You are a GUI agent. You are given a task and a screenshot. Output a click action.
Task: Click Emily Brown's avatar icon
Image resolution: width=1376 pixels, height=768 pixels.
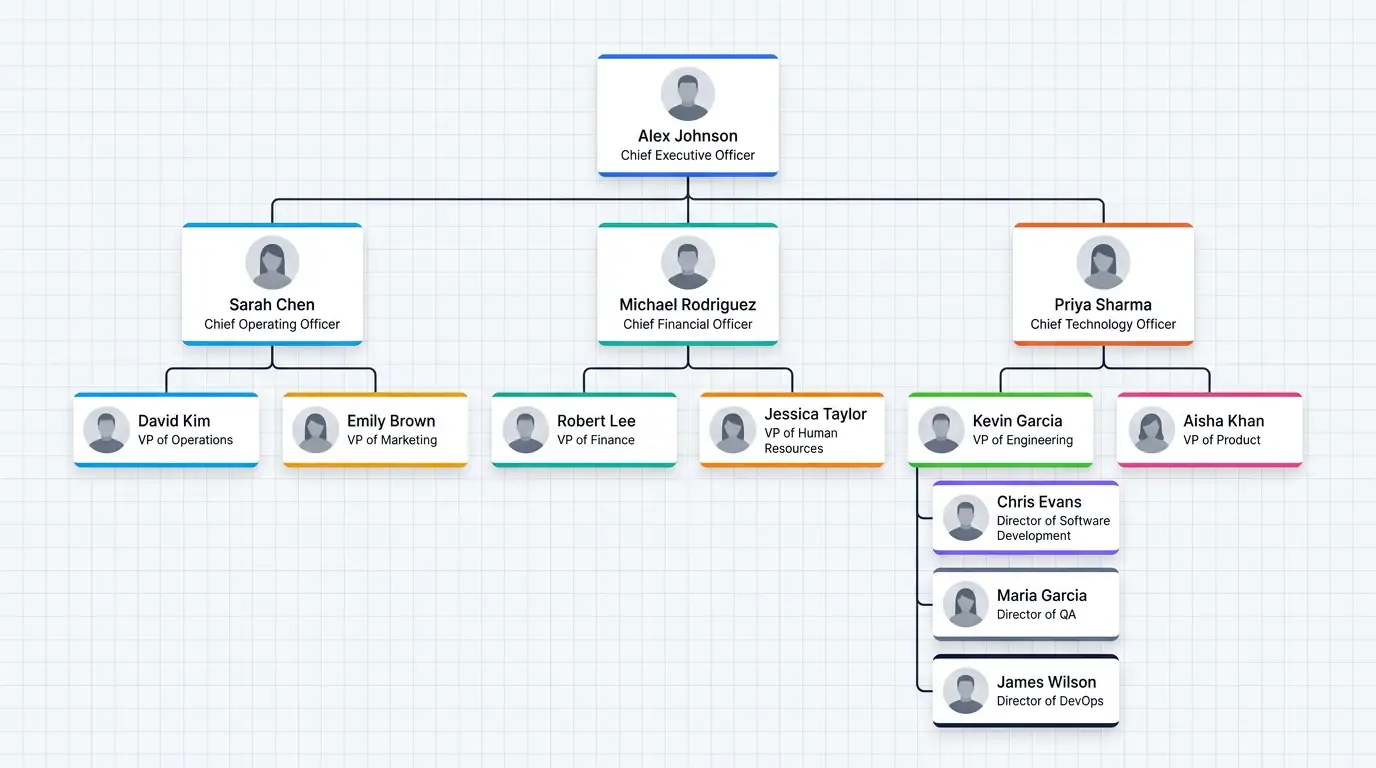[x=315, y=430]
